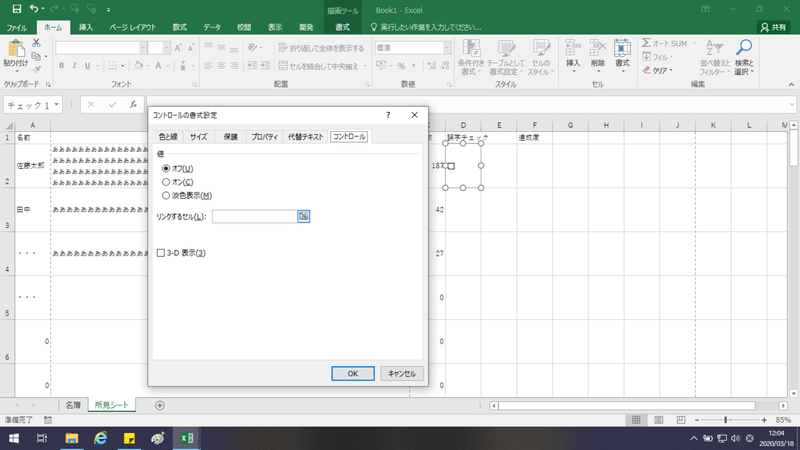
Task: Open the 保護 tab
Action: 230,137
